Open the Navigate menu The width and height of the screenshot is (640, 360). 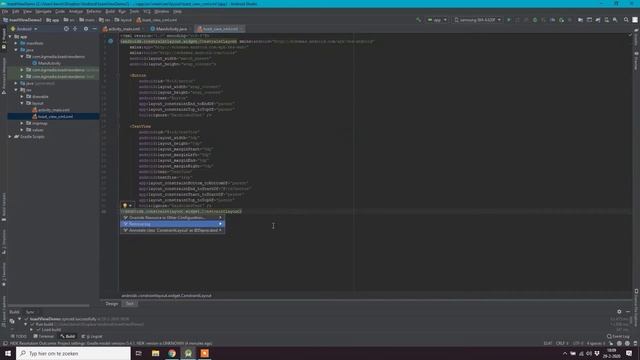(43, 11)
